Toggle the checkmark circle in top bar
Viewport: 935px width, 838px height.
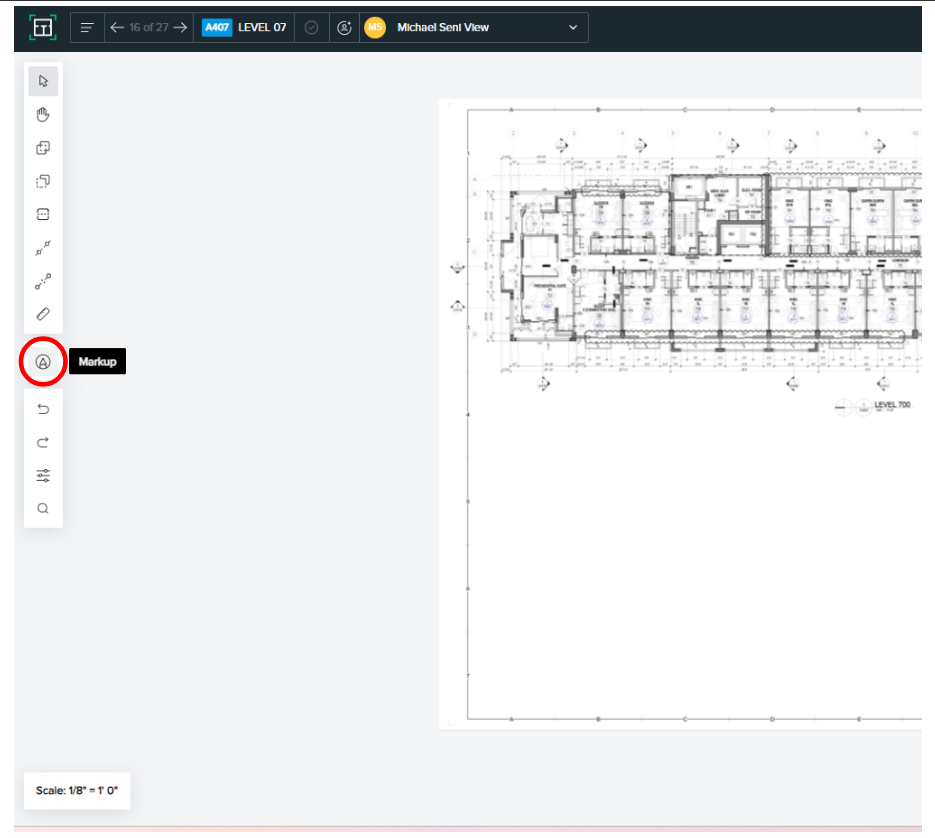point(311,27)
